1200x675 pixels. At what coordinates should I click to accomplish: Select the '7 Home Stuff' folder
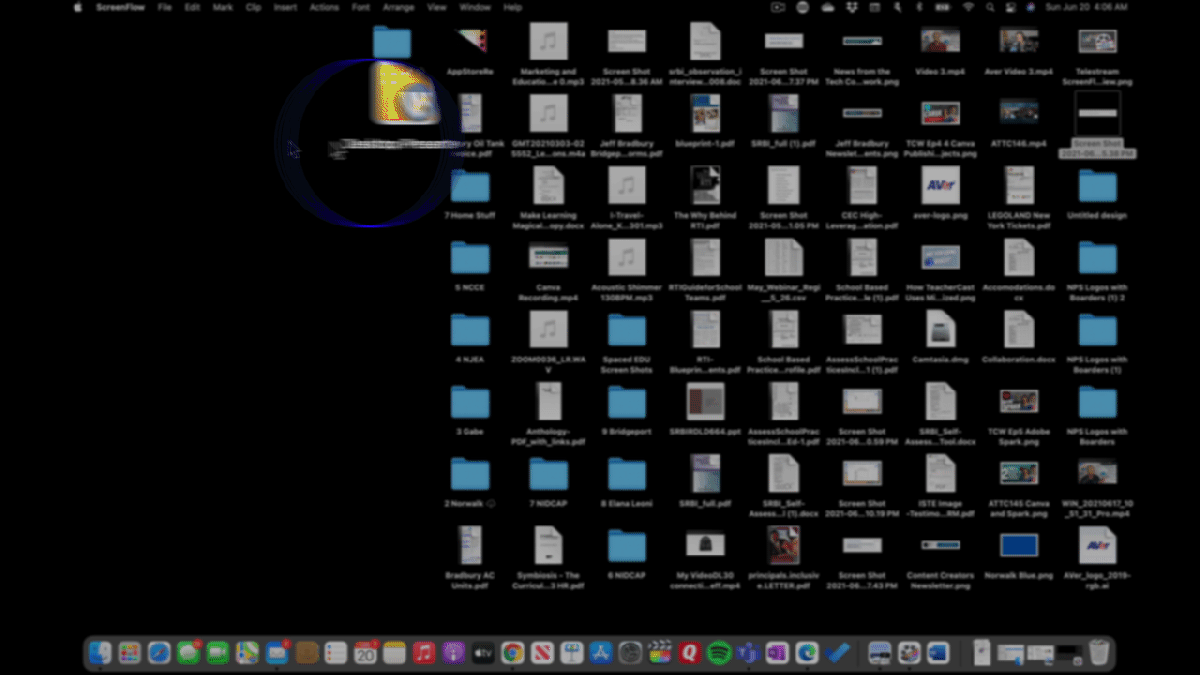click(470, 186)
